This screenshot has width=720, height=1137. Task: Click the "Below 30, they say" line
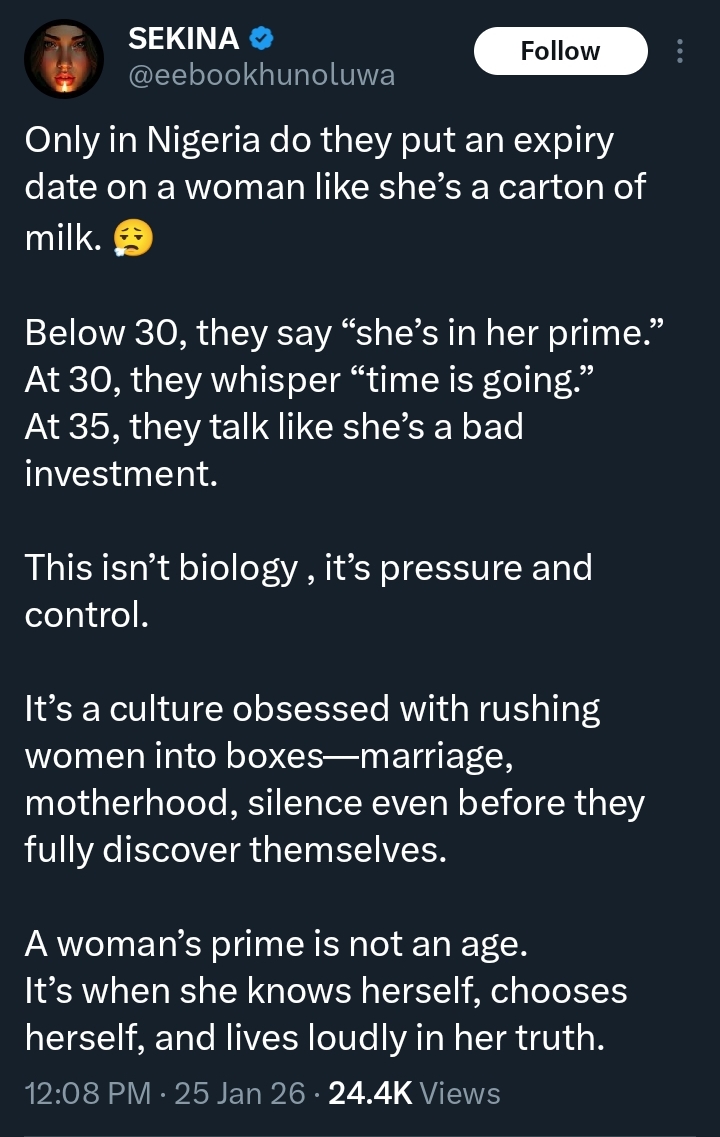click(x=333, y=333)
